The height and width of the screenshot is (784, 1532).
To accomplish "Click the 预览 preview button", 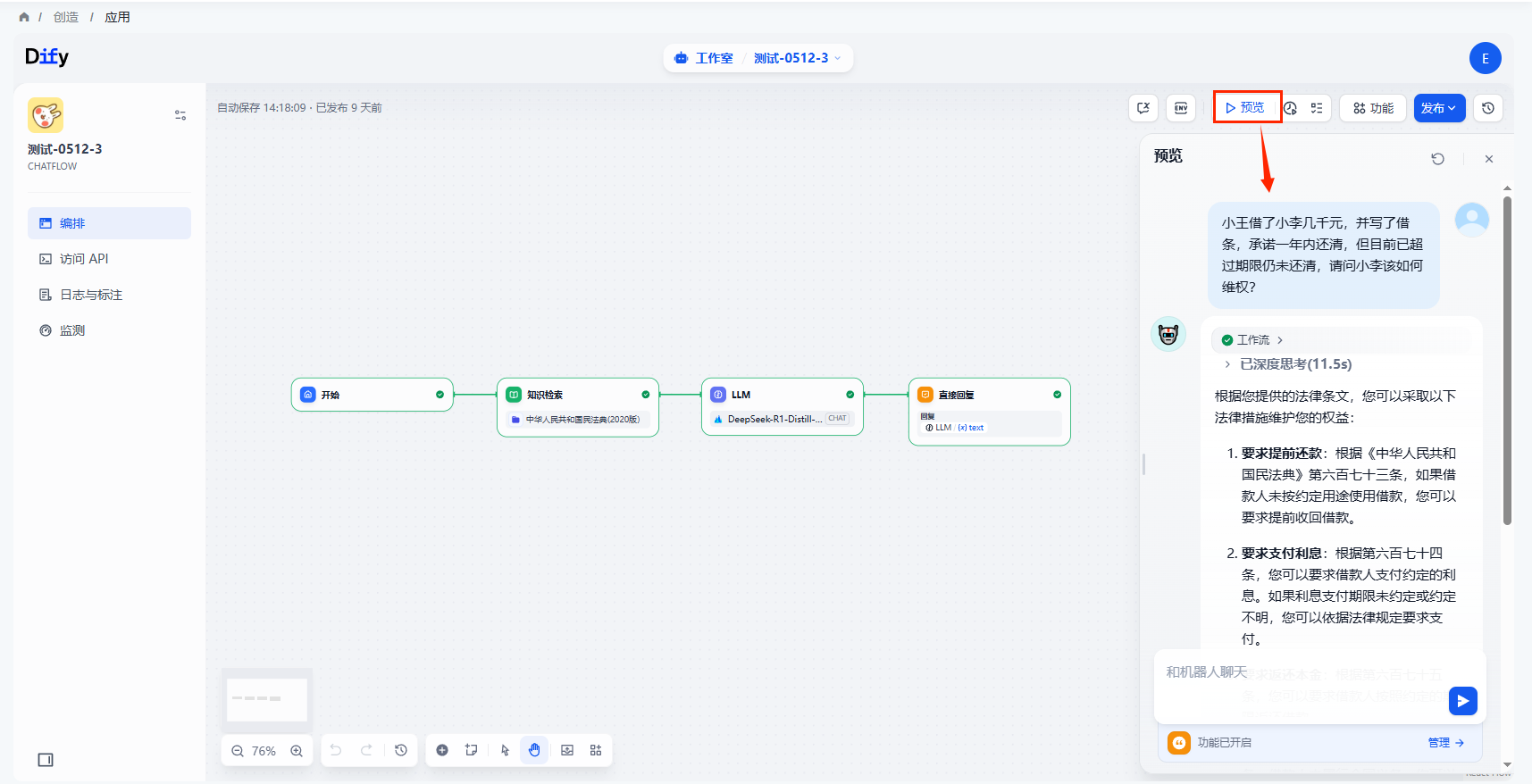I will 1246,107.
